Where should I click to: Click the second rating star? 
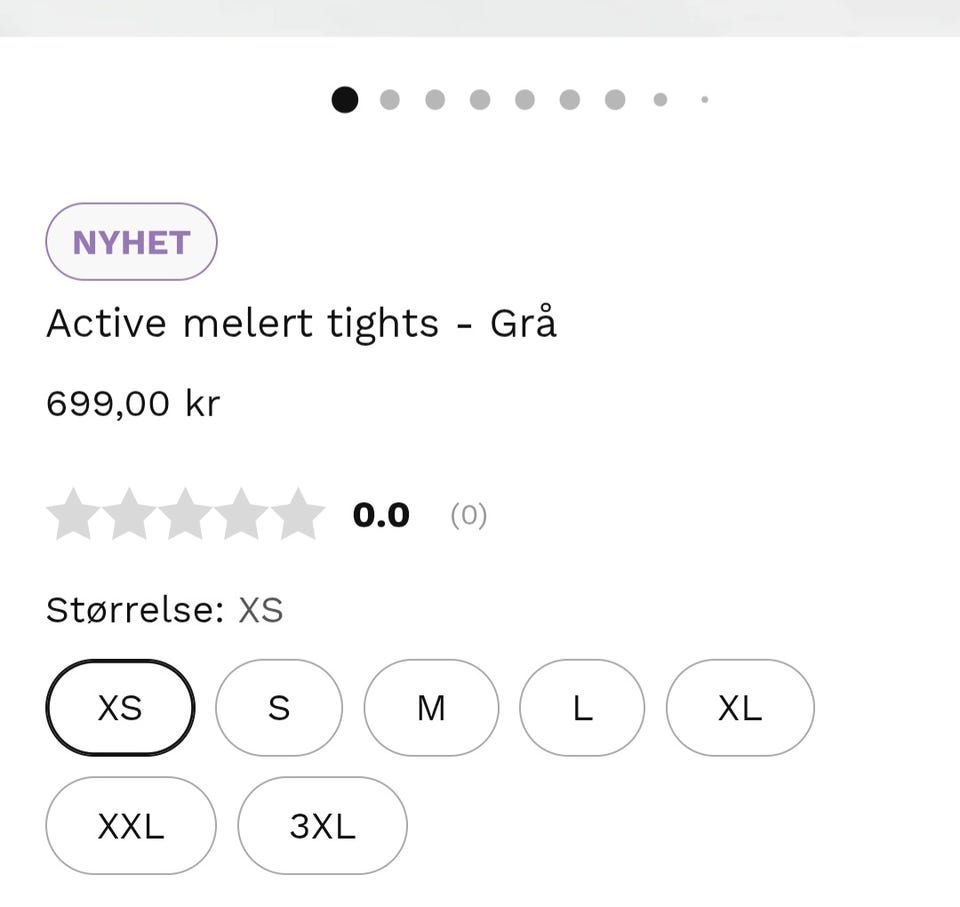[x=129, y=515]
